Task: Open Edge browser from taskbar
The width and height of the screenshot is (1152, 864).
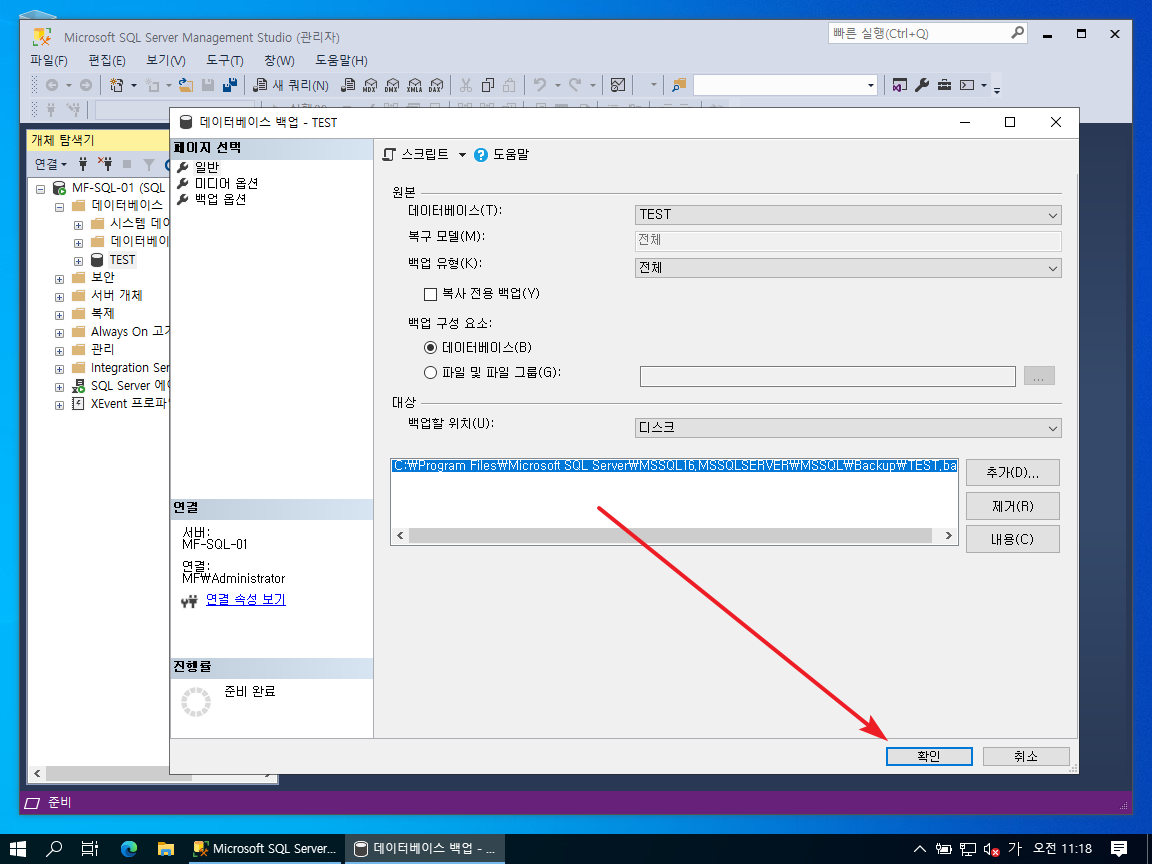Action: [x=129, y=849]
